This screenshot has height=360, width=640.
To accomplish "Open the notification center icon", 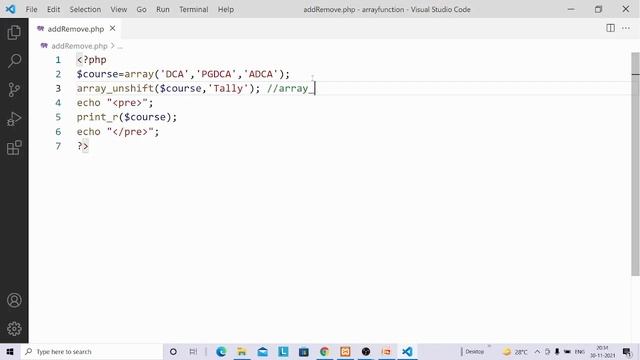I will click(x=627, y=351).
